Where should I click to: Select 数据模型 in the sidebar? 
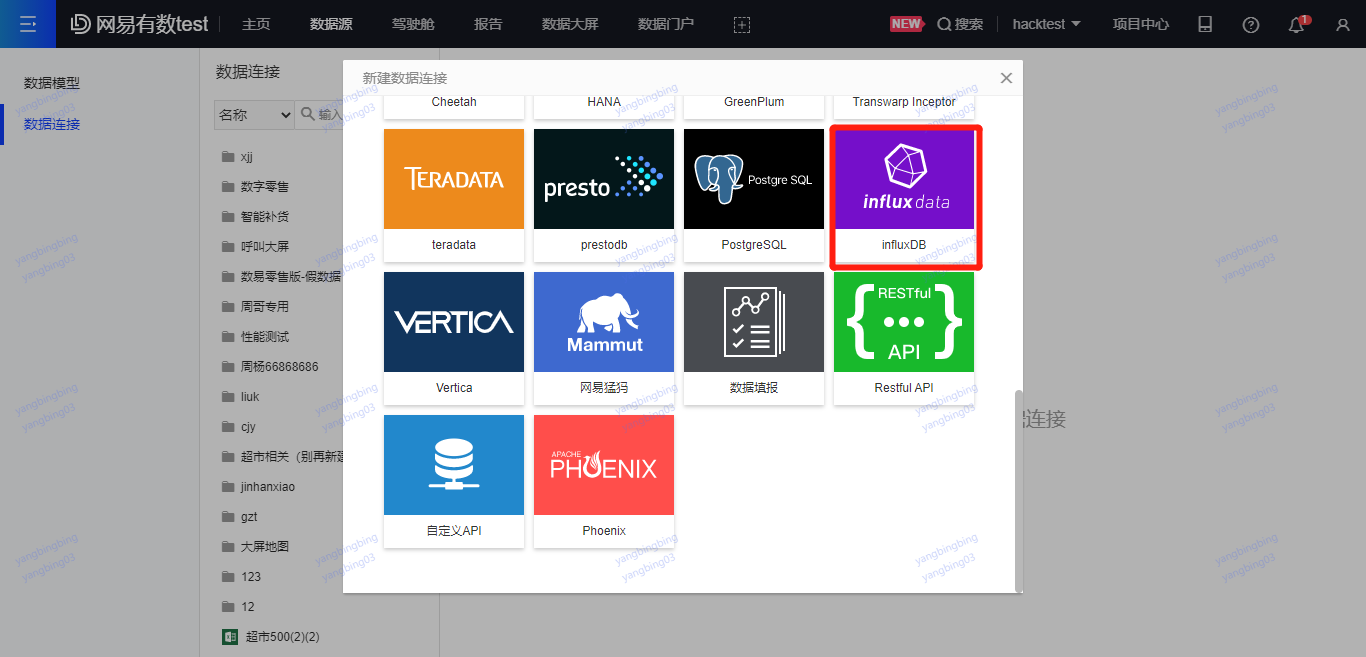pos(52,83)
